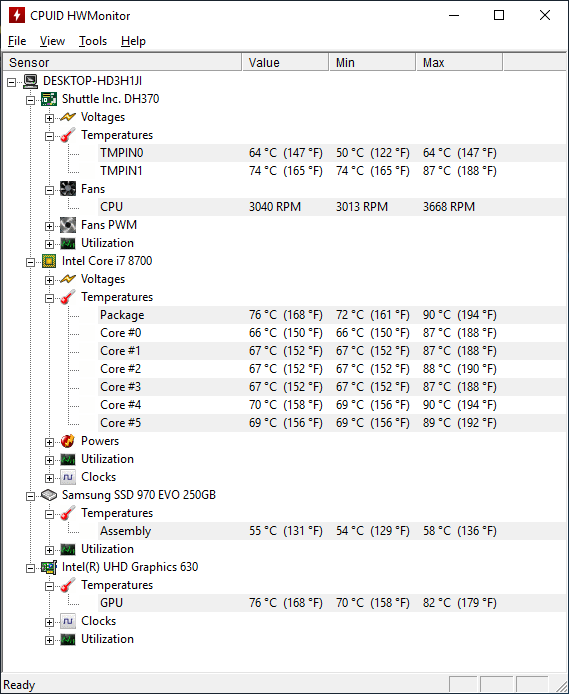Collapse Temperatures under Shuttle Inc. DH370
The width and height of the screenshot is (569, 694).
pos(49,136)
